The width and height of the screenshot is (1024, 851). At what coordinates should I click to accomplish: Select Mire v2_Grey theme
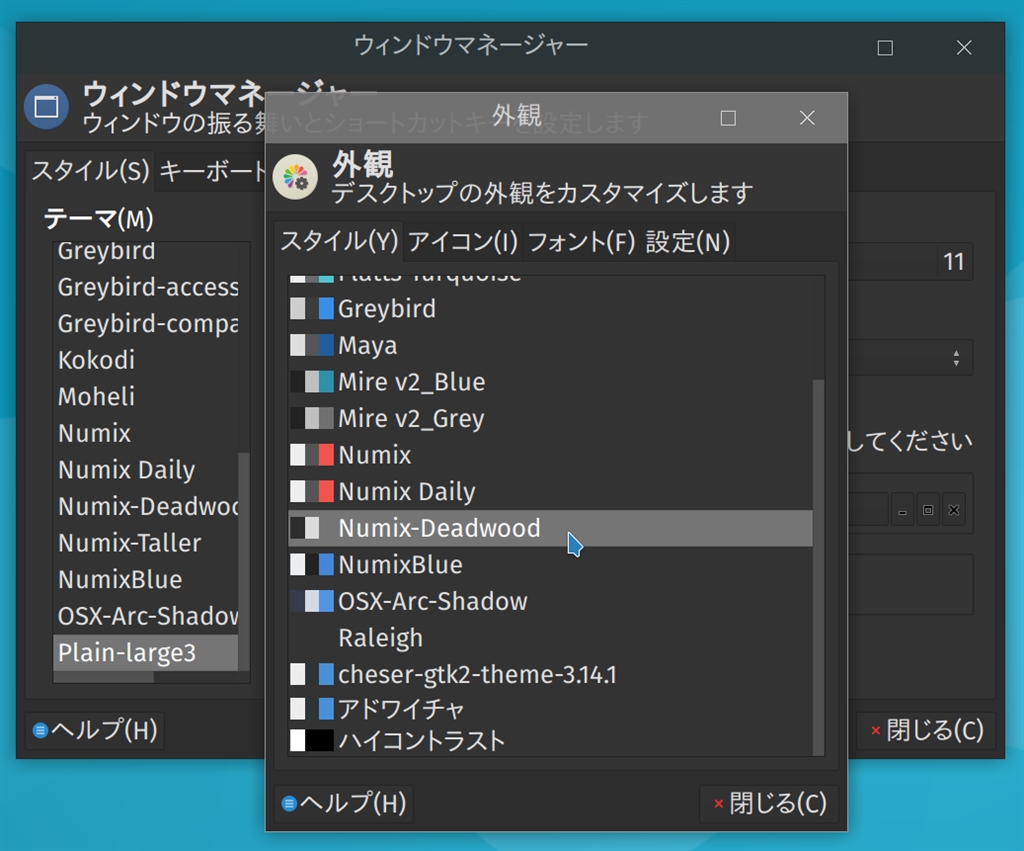551,418
